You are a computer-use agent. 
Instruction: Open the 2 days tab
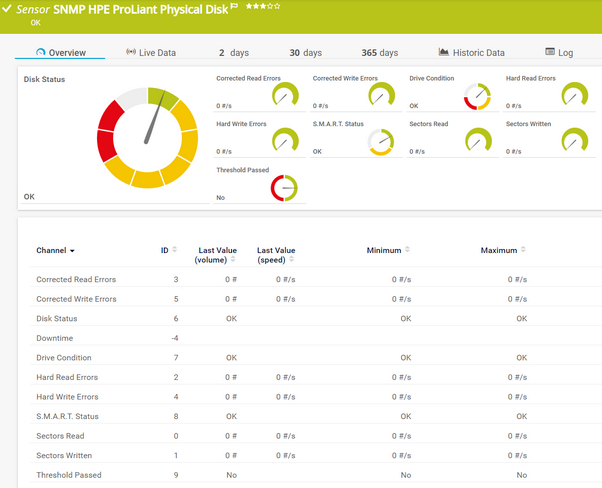pyautogui.click(x=235, y=52)
